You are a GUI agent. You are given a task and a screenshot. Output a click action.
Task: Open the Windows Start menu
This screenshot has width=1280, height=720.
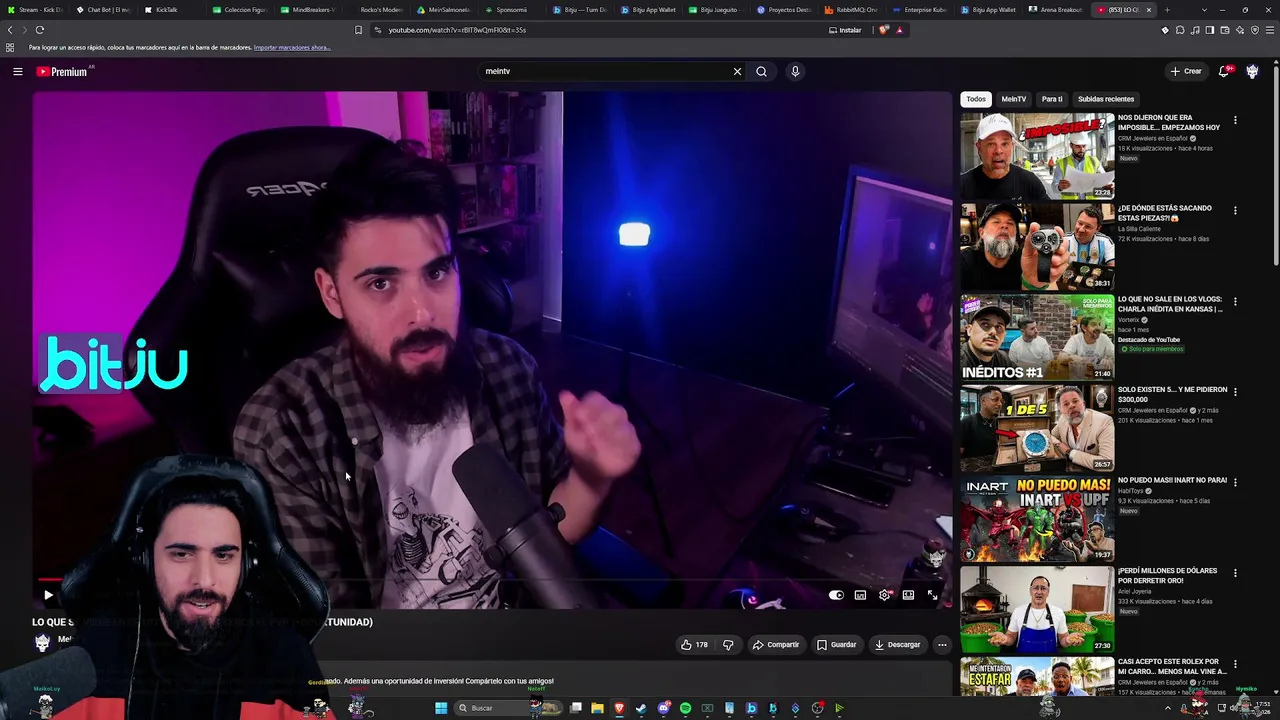pyautogui.click(x=441, y=708)
